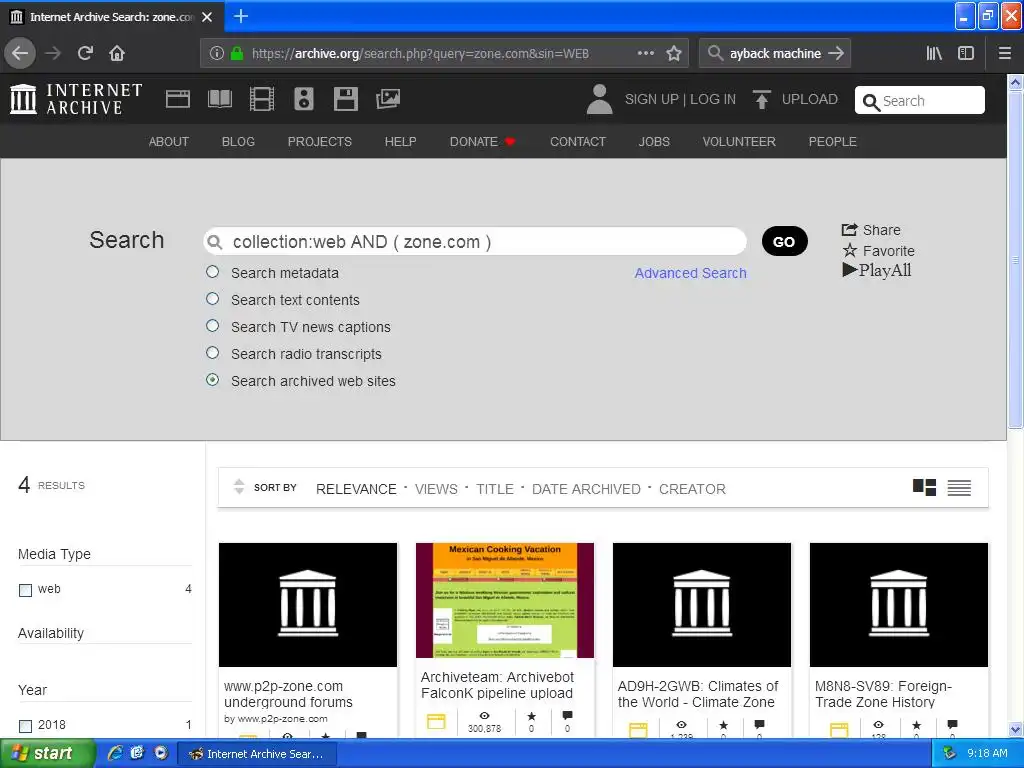Click the SIGN UP link

(x=652, y=99)
